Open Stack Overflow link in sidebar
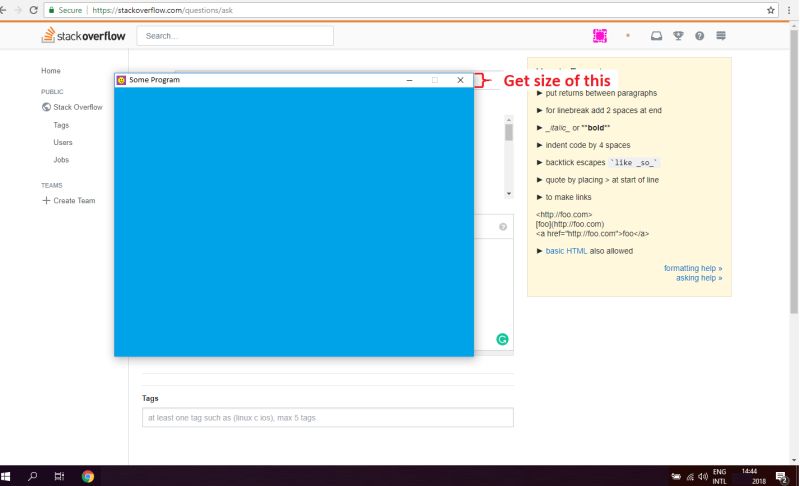 click(x=78, y=107)
